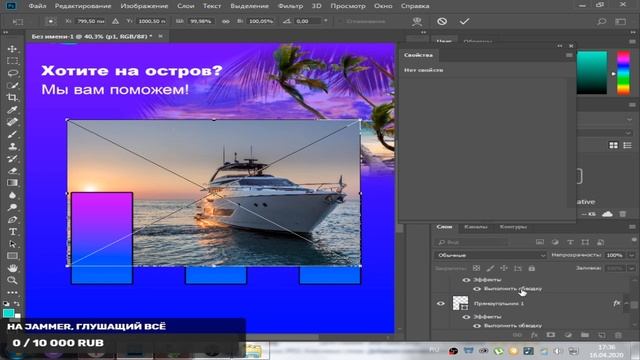Select the Eyedropper tool
This screenshot has width=640, height=360.
(x=12, y=110)
